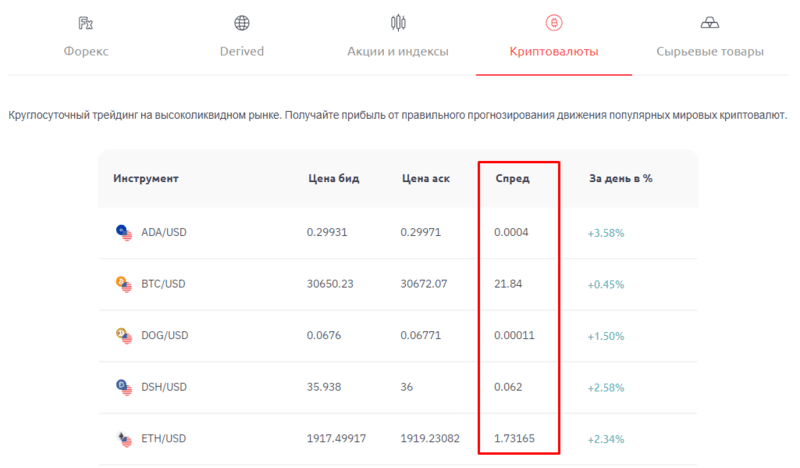This screenshot has width=800, height=468.
Task: Open the Акции и индексы tab
Action: click(x=398, y=52)
